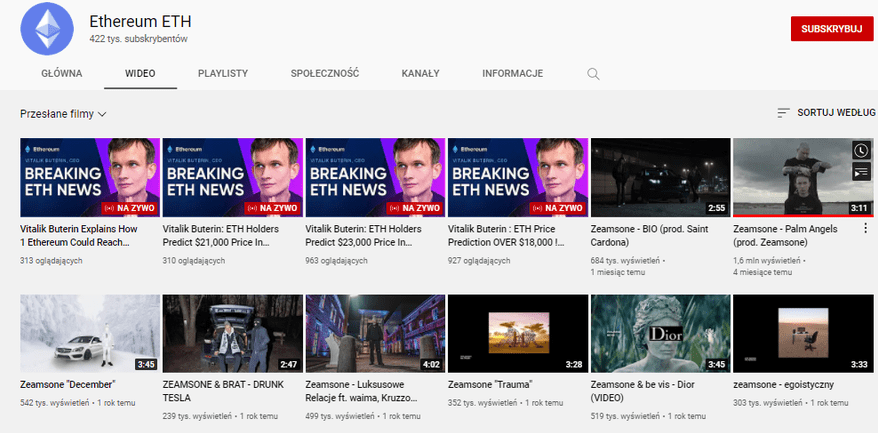Image resolution: width=878 pixels, height=433 pixels.
Task: Select the WIDEO tab
Action: click(140, 73)
